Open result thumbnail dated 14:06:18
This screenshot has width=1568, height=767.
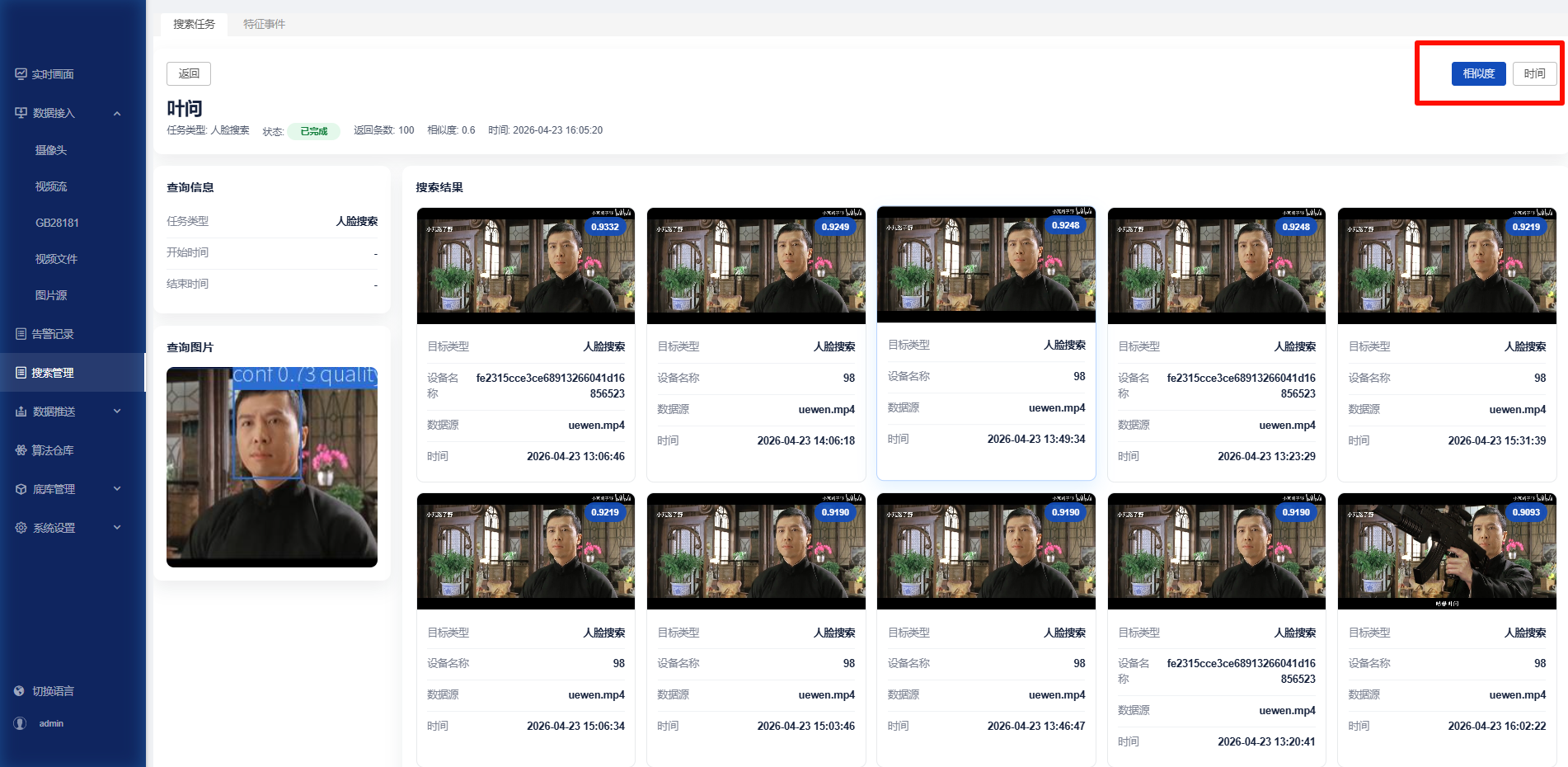756,266
